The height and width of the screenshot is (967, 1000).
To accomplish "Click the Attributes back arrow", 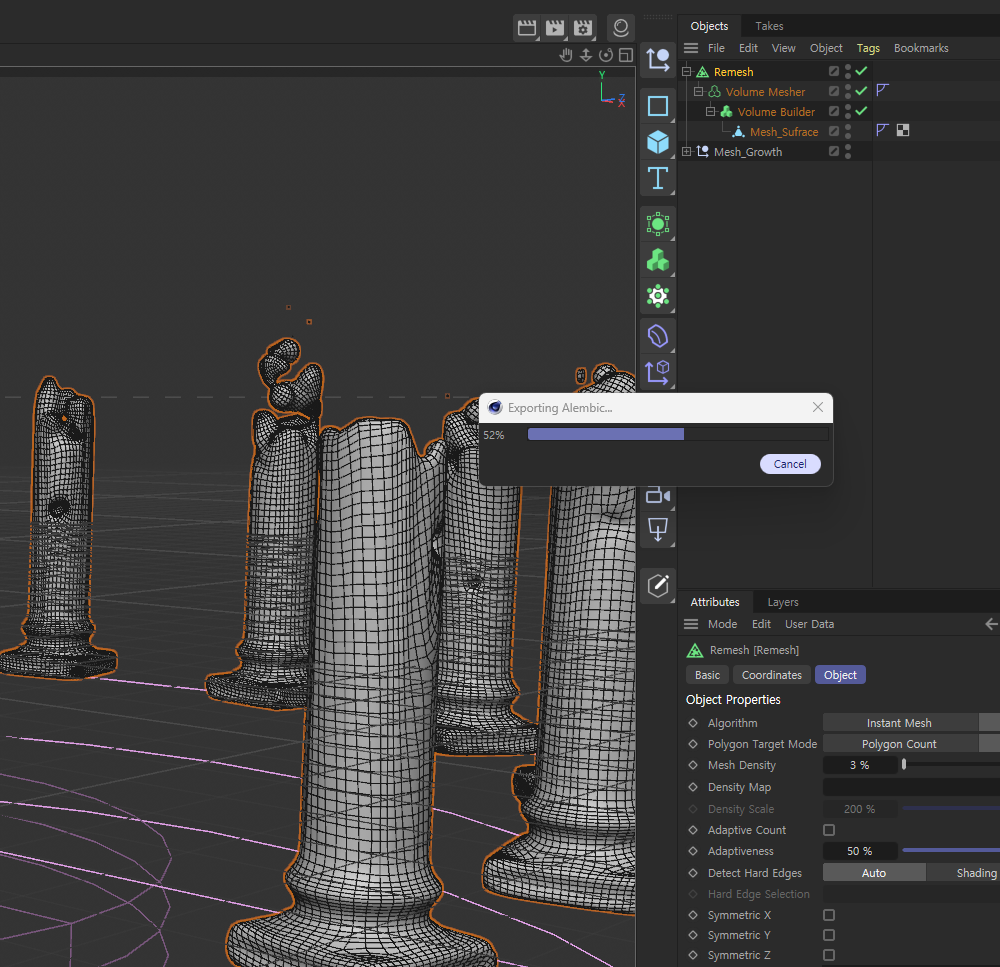I will [991, 624].
